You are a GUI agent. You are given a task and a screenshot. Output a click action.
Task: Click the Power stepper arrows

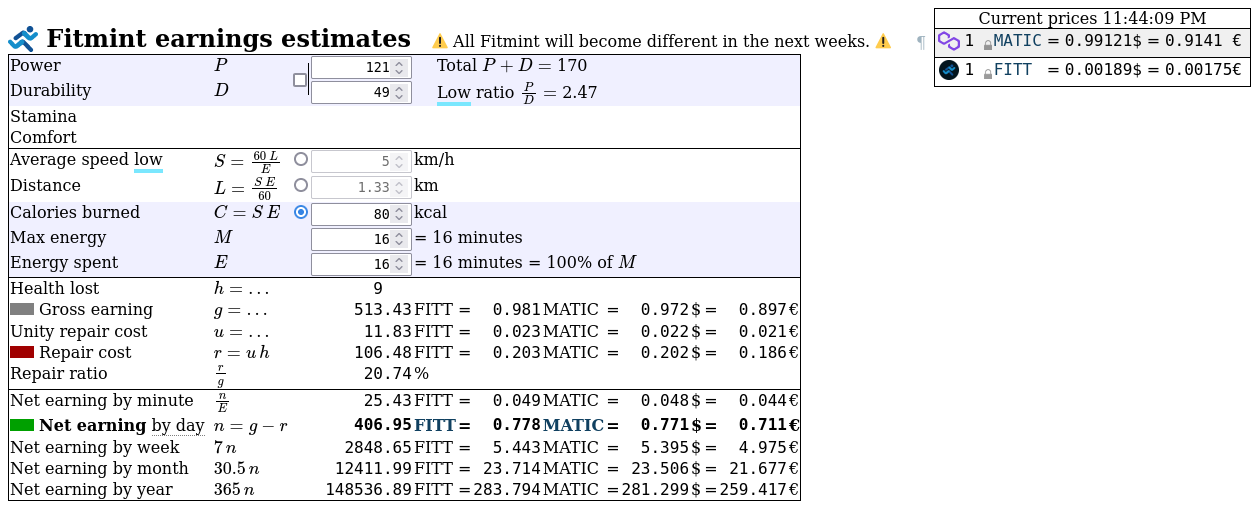(x=400, y=68)
